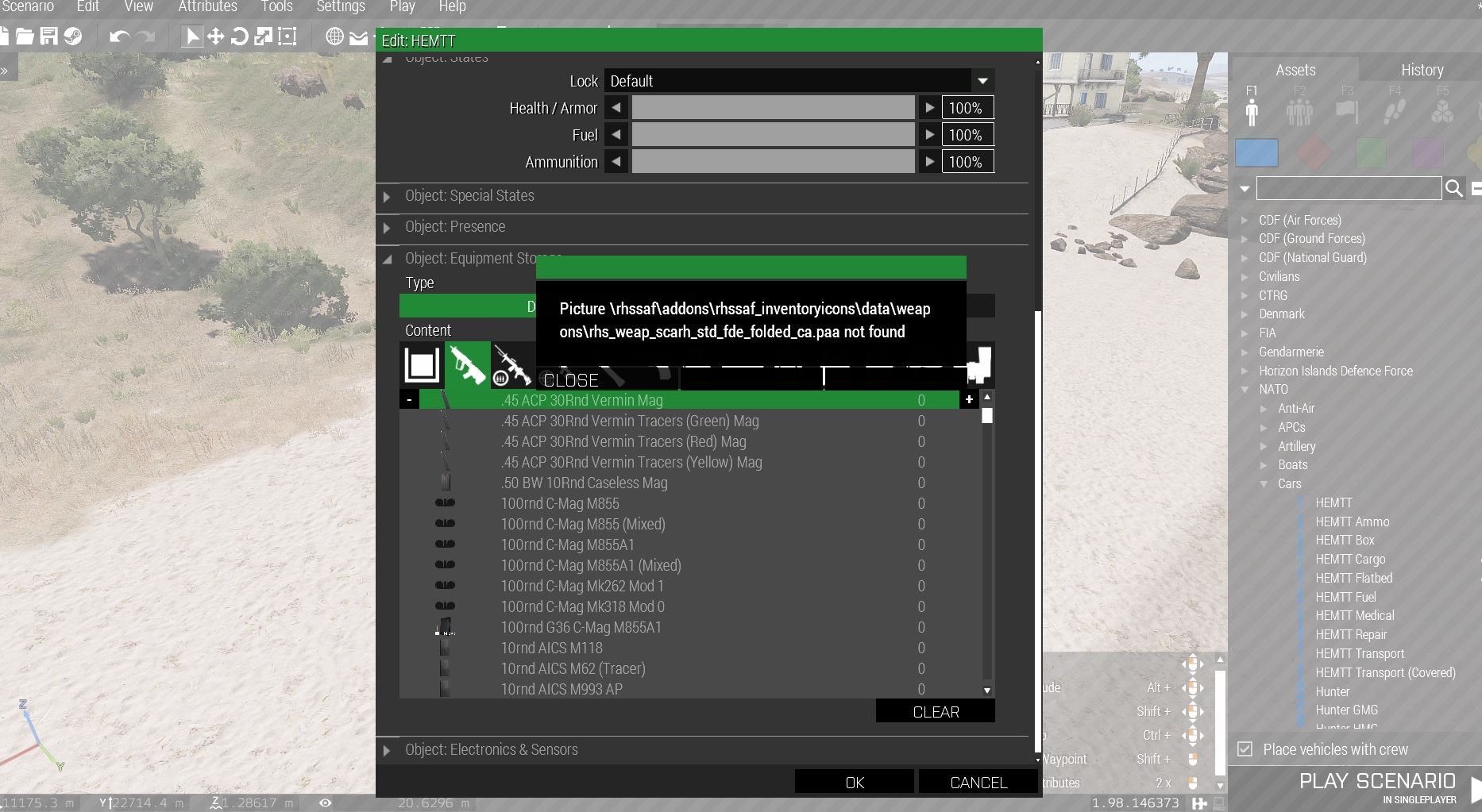
Task: Click the CLEAR button for equipment storage
Action: click(935, 712)
